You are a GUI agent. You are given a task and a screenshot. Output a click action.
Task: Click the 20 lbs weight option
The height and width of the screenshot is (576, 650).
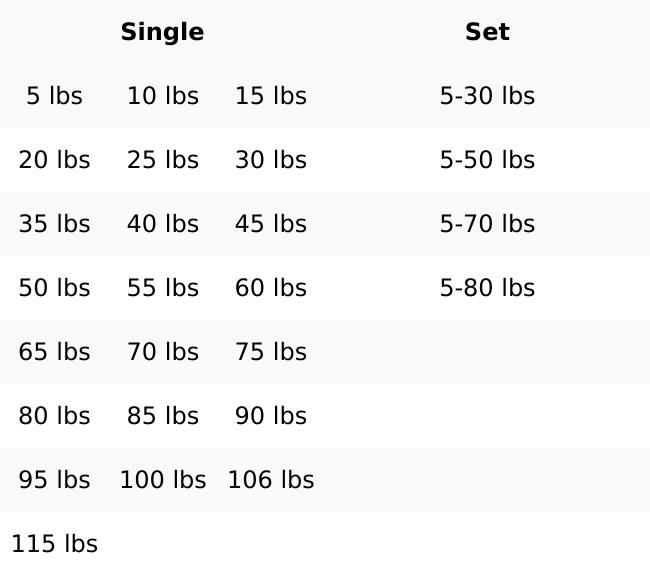(54, 160)
